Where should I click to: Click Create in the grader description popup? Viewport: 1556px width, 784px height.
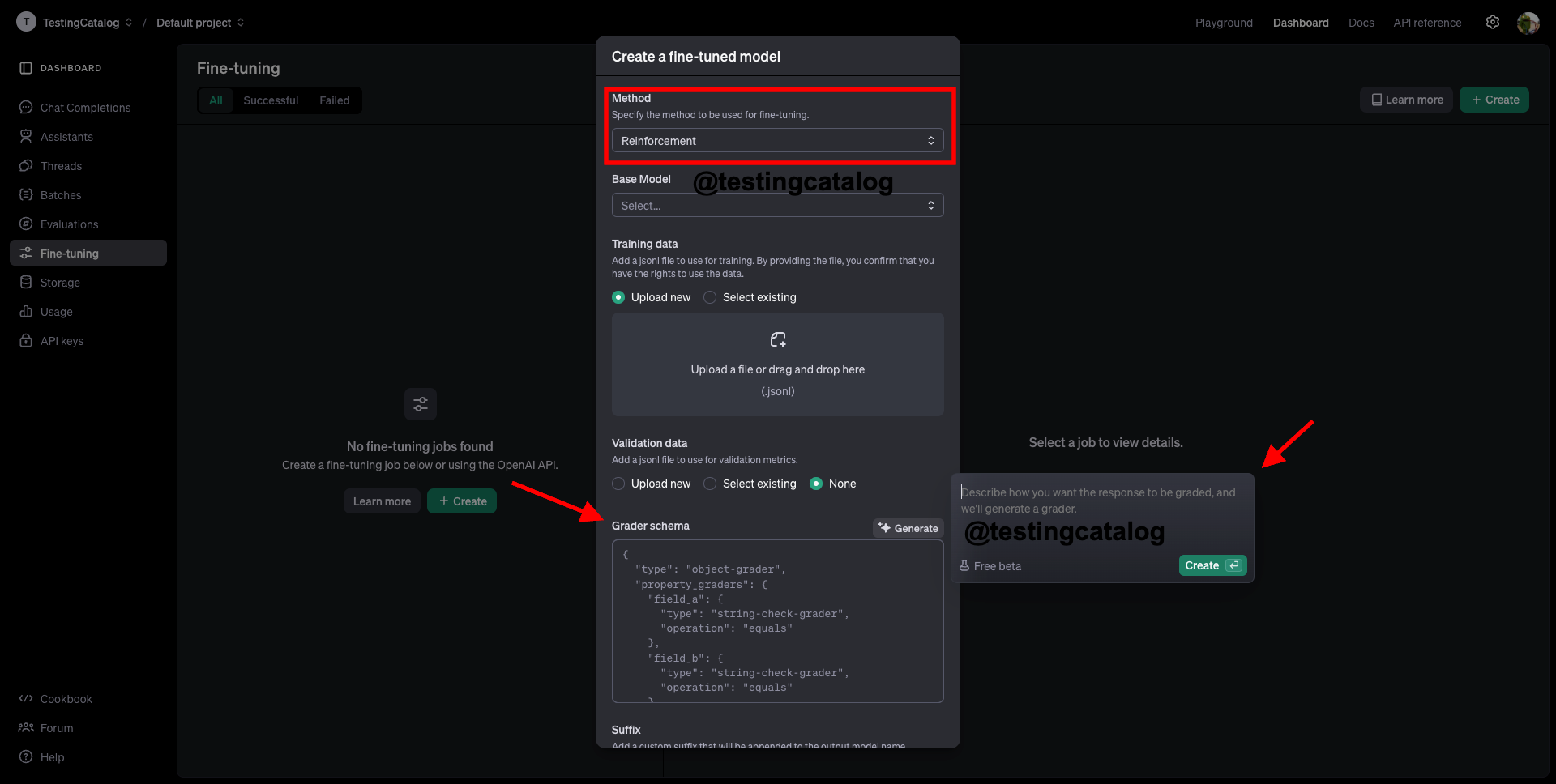pos(1212,565)
